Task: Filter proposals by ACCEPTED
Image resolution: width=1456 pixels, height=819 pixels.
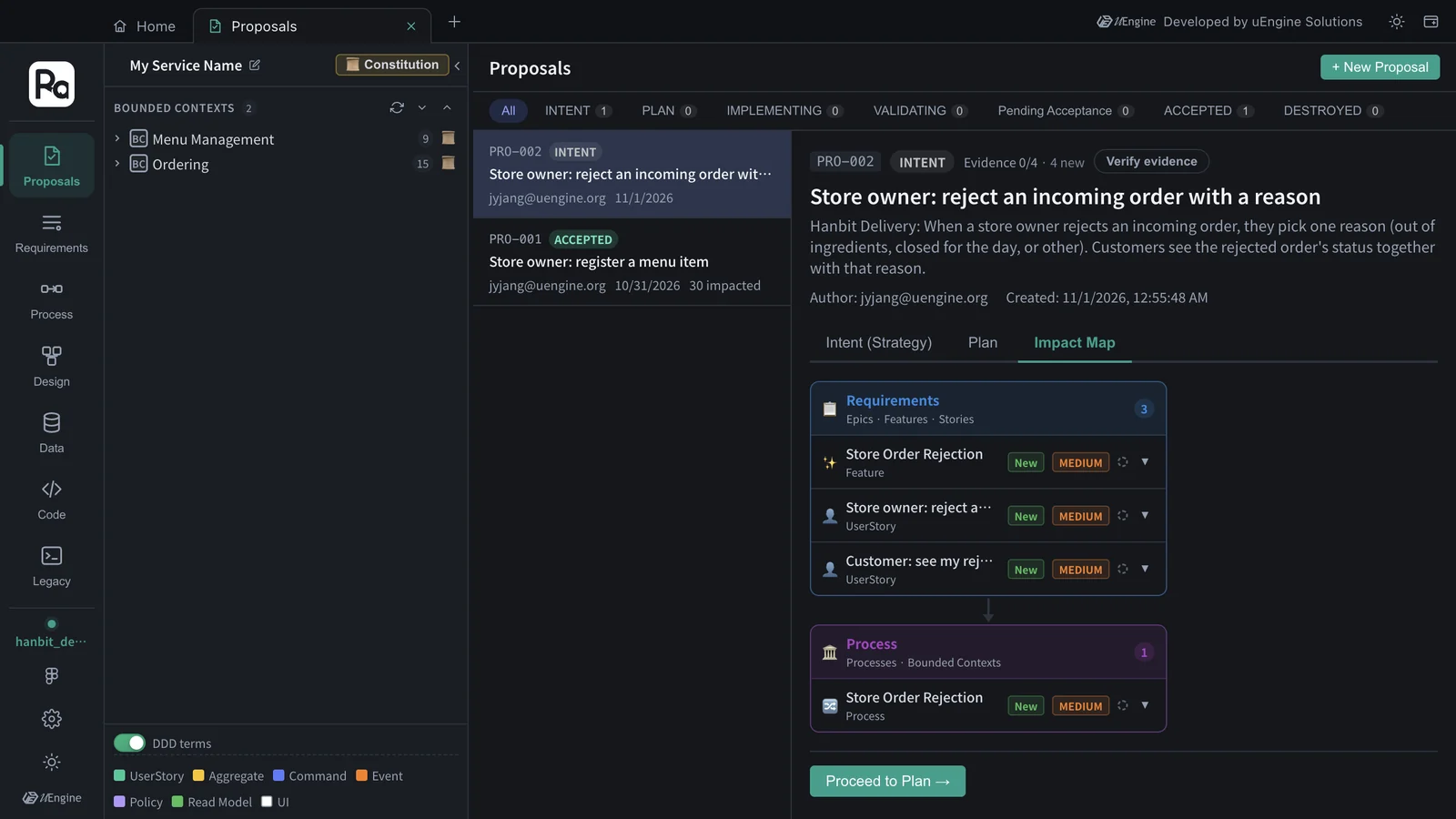Action: click(x=1208, y=111)
